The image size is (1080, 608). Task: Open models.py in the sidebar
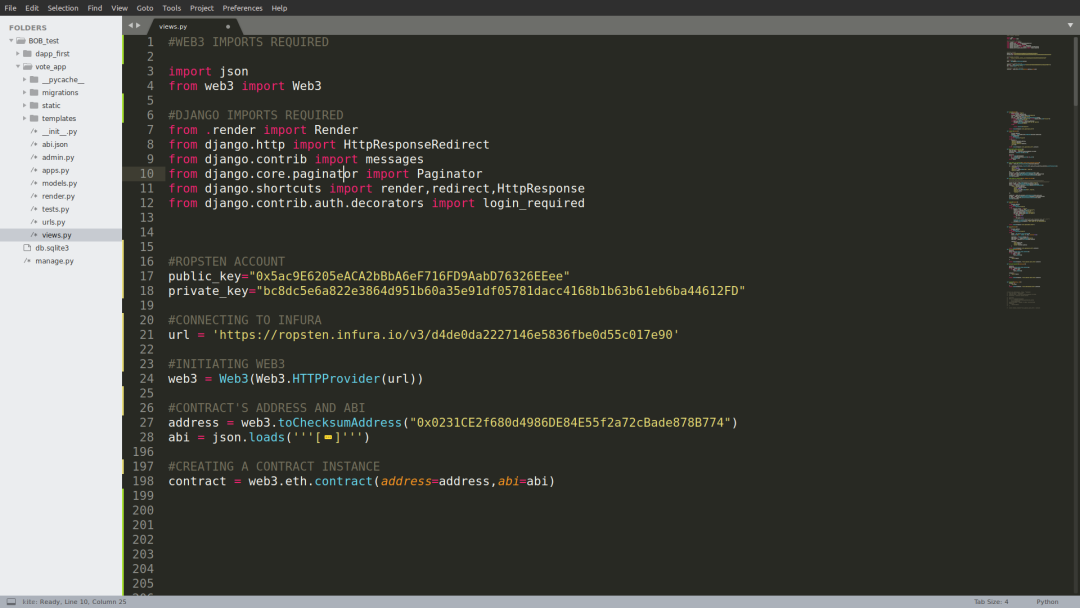coord(59,183)
